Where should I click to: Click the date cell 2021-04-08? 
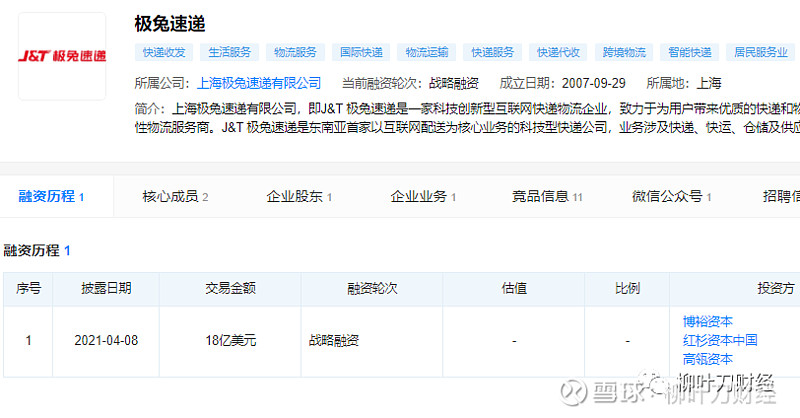pyautogui.click(x=106, y=340)
